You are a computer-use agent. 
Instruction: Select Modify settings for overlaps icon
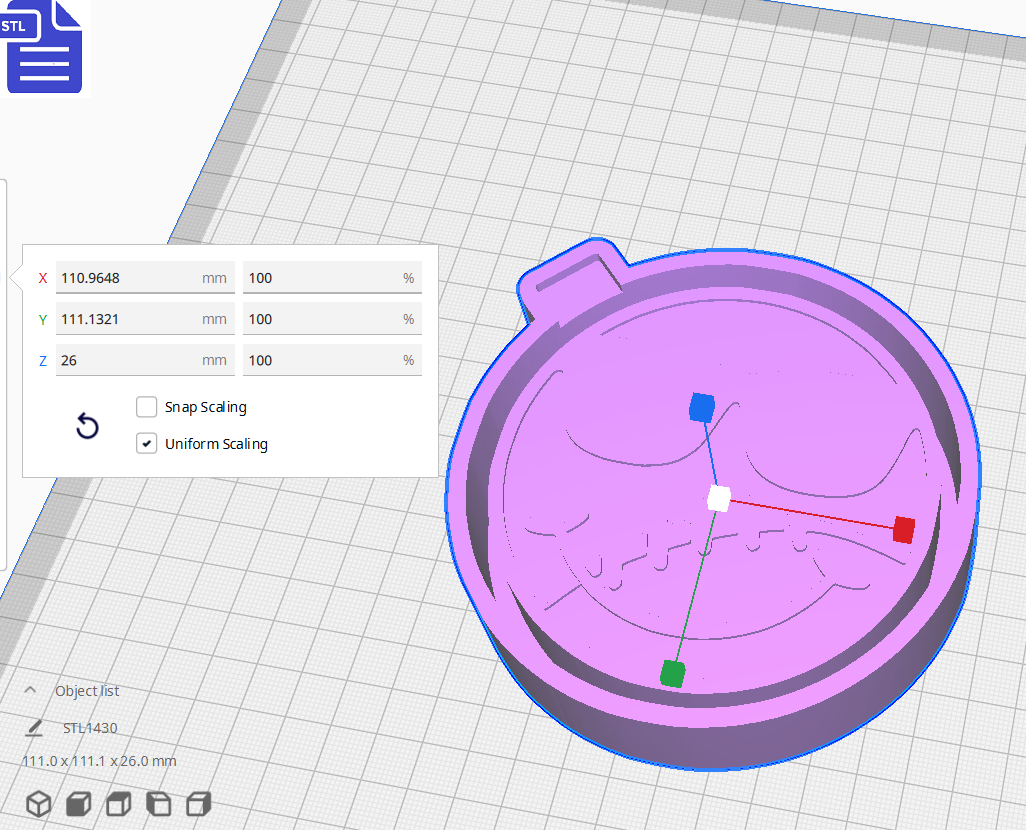(x=117, y=804)
